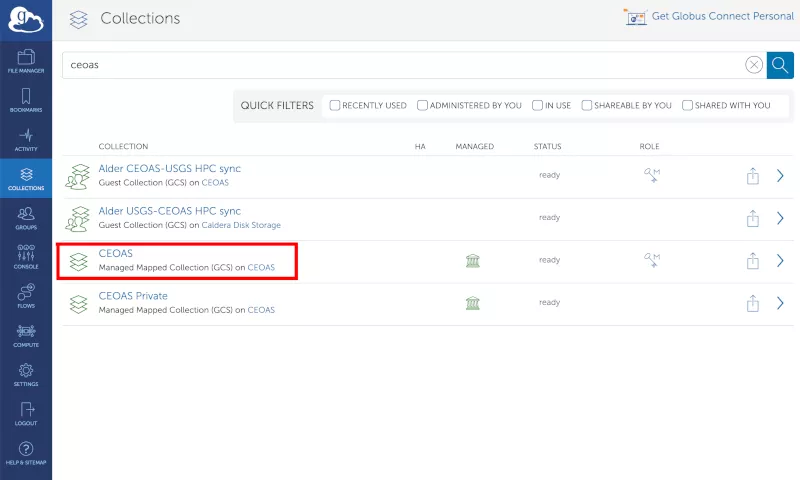The width and height of the screenshot is (800, 480).
Task: Open Settings in the sidebar
Action: point(26,375)
